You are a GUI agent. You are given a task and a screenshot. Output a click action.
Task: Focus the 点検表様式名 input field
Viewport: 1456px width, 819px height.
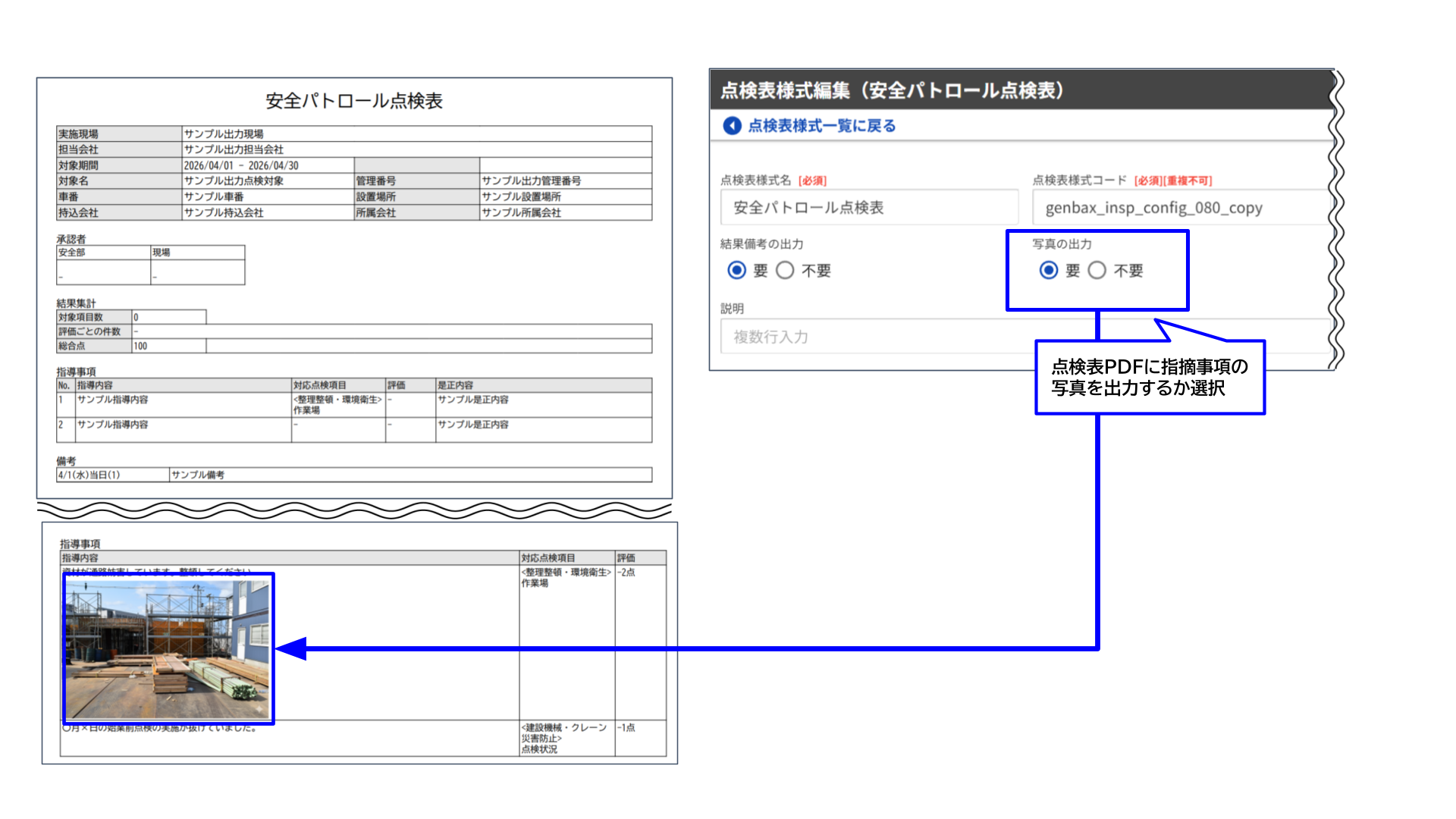click(x=869, y=208)
